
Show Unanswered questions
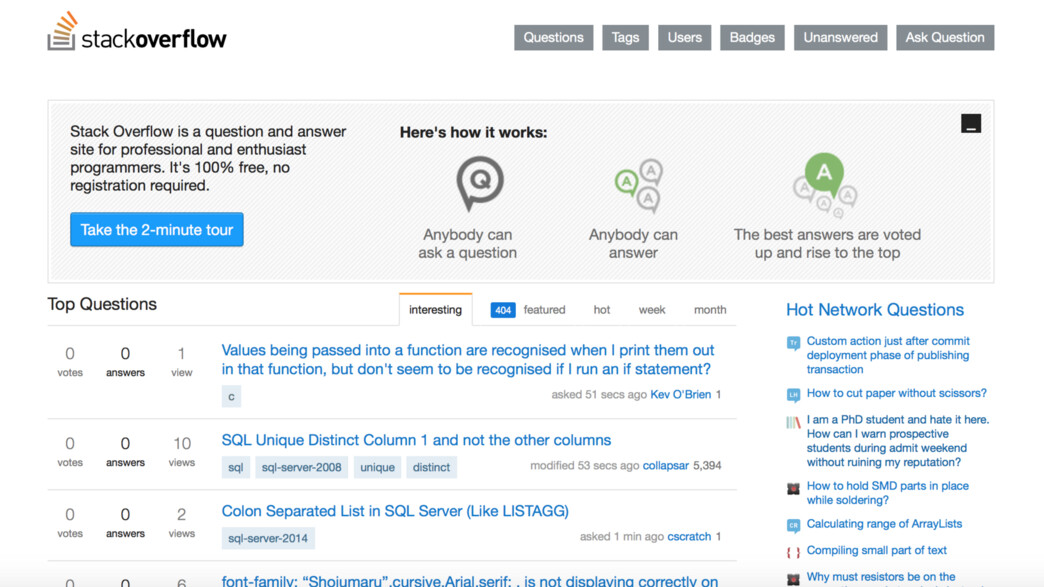click(x=840, y=38)
